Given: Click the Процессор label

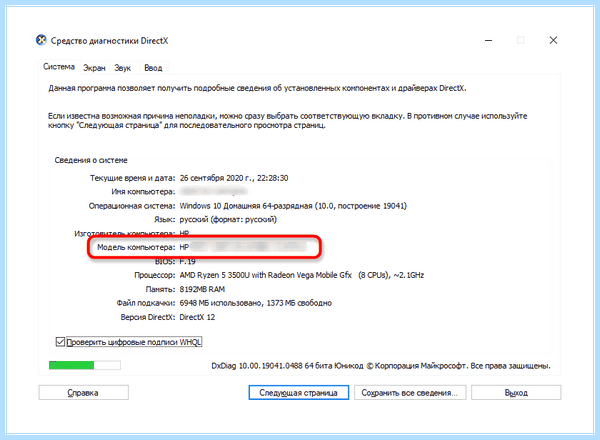Looking at the screenshot, I should pyautogui.click(x=155, y=275).
